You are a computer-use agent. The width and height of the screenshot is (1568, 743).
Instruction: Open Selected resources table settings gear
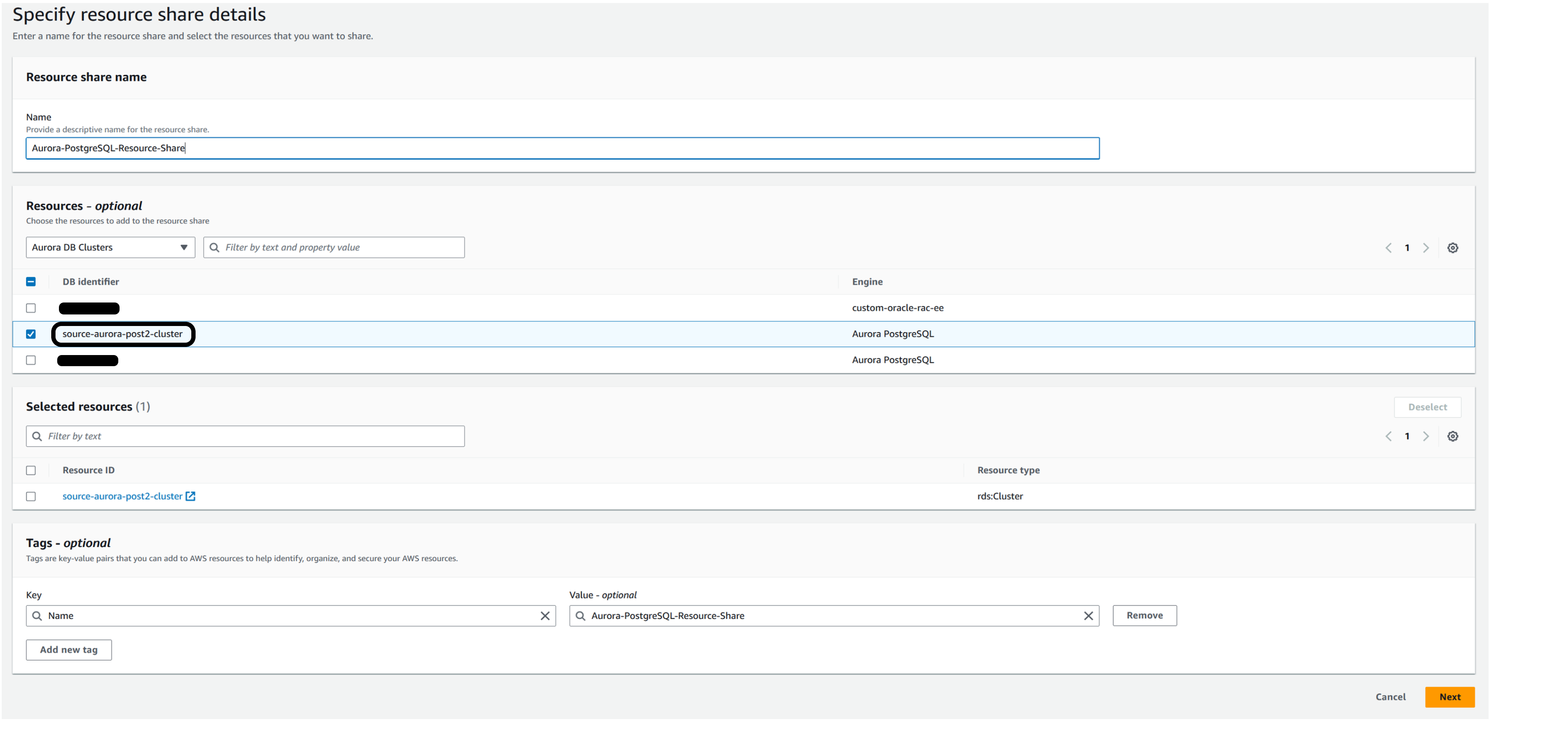click(x=1452, y=436)
